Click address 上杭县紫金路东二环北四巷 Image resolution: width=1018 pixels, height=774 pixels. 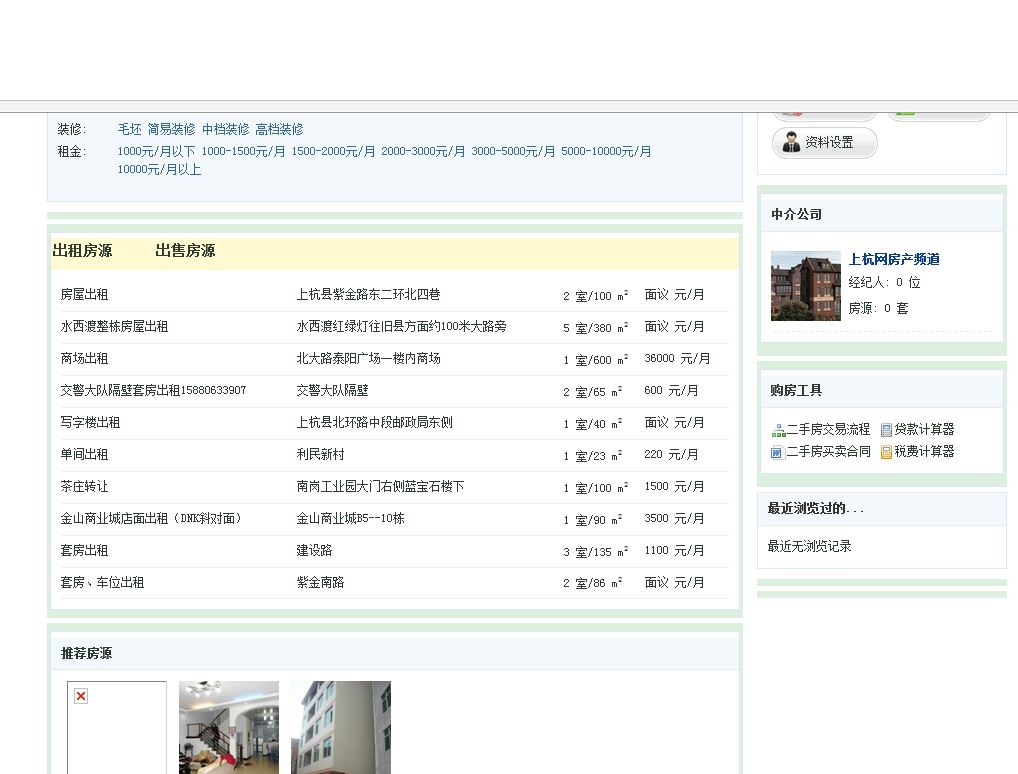368,295
